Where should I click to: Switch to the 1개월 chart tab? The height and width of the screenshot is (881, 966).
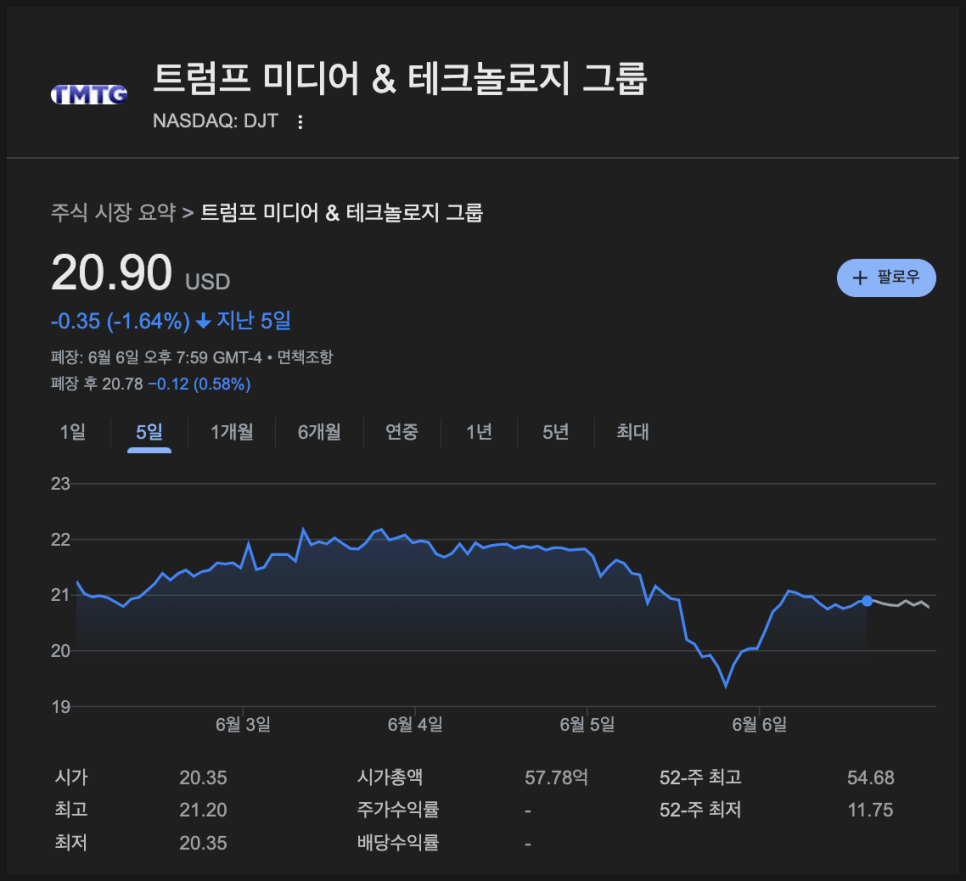coord(232,432)
